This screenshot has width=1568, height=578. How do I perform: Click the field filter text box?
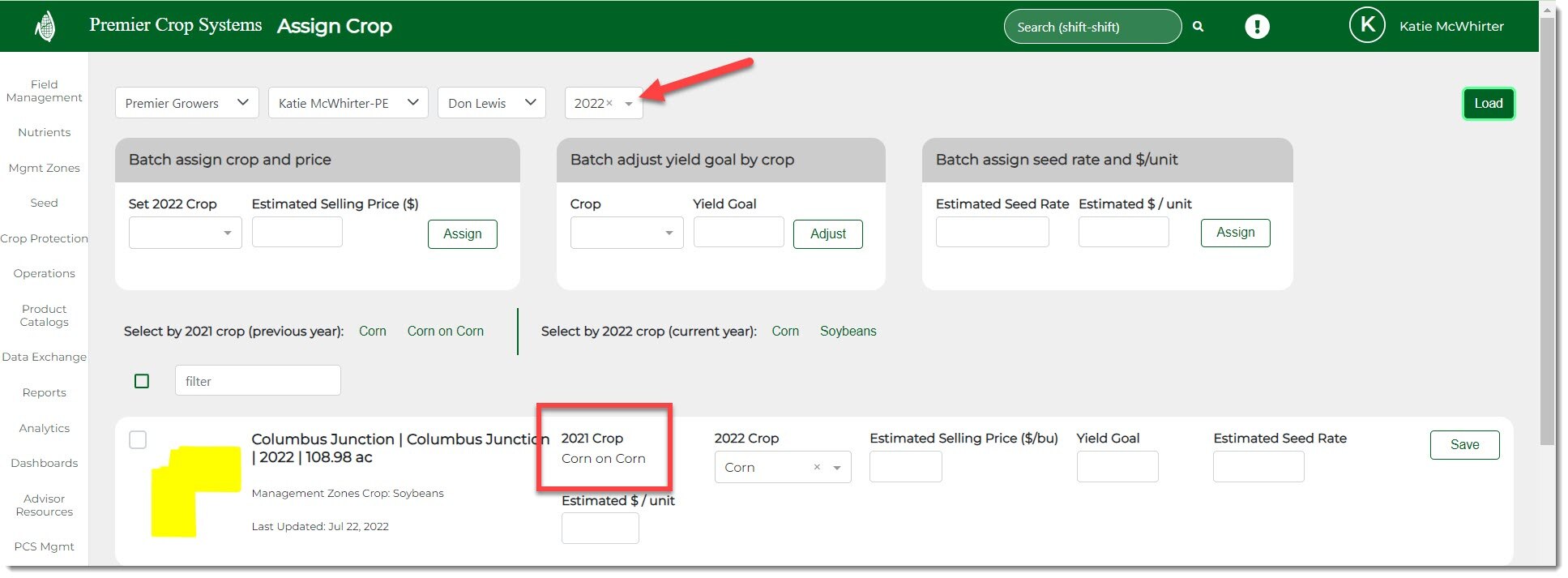click(x=258, y=381)
